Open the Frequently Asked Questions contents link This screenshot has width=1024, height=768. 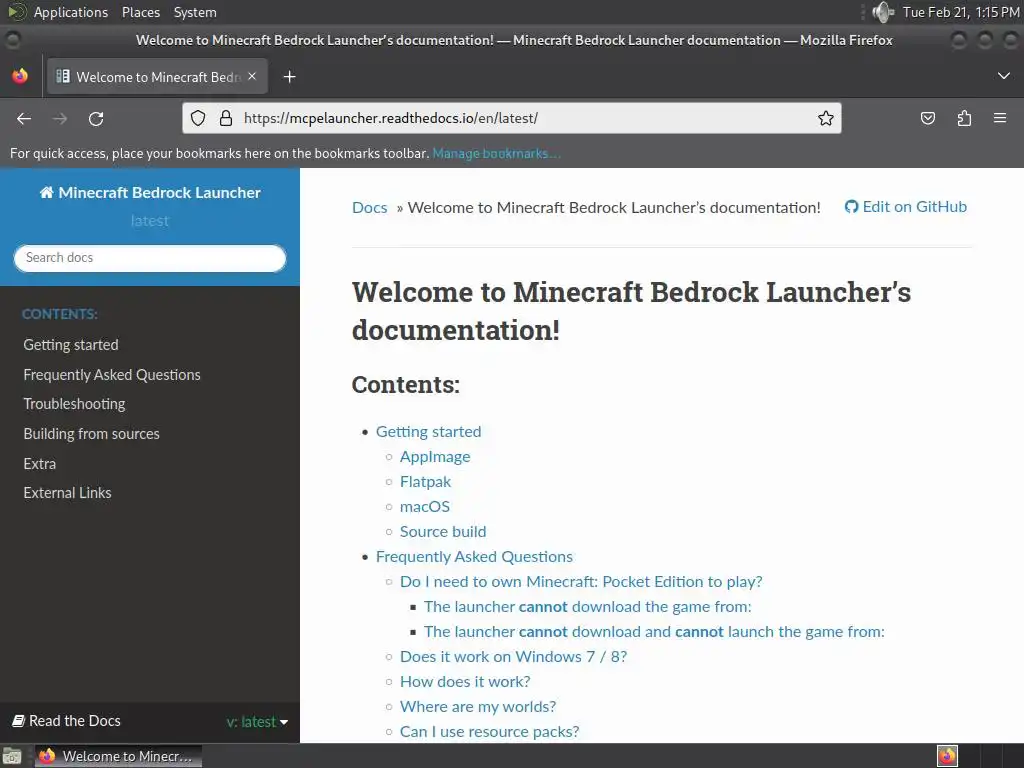[474, 557]
